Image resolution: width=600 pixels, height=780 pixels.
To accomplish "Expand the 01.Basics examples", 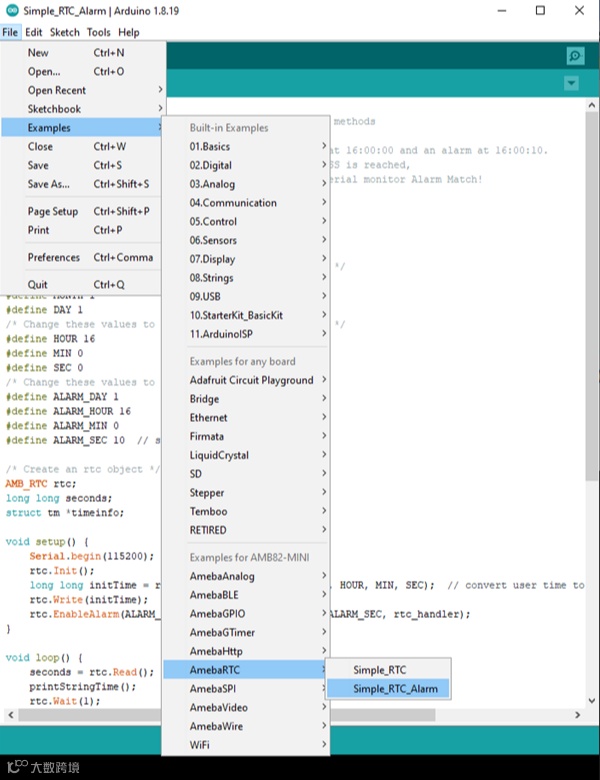I will 246,147.
